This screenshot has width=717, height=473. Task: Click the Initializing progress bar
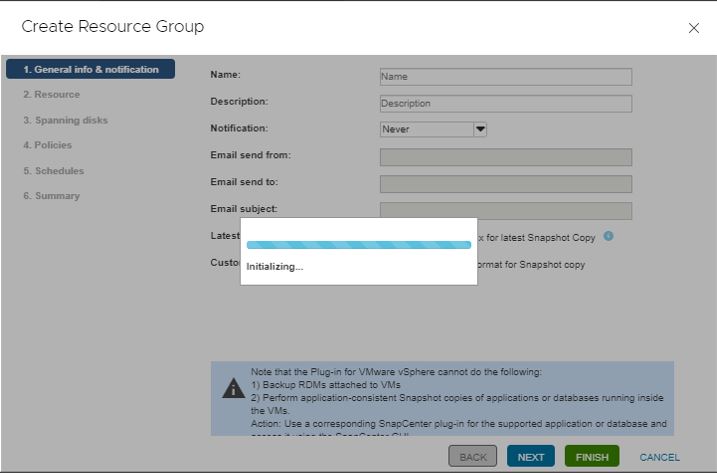(x=358, y=245)
